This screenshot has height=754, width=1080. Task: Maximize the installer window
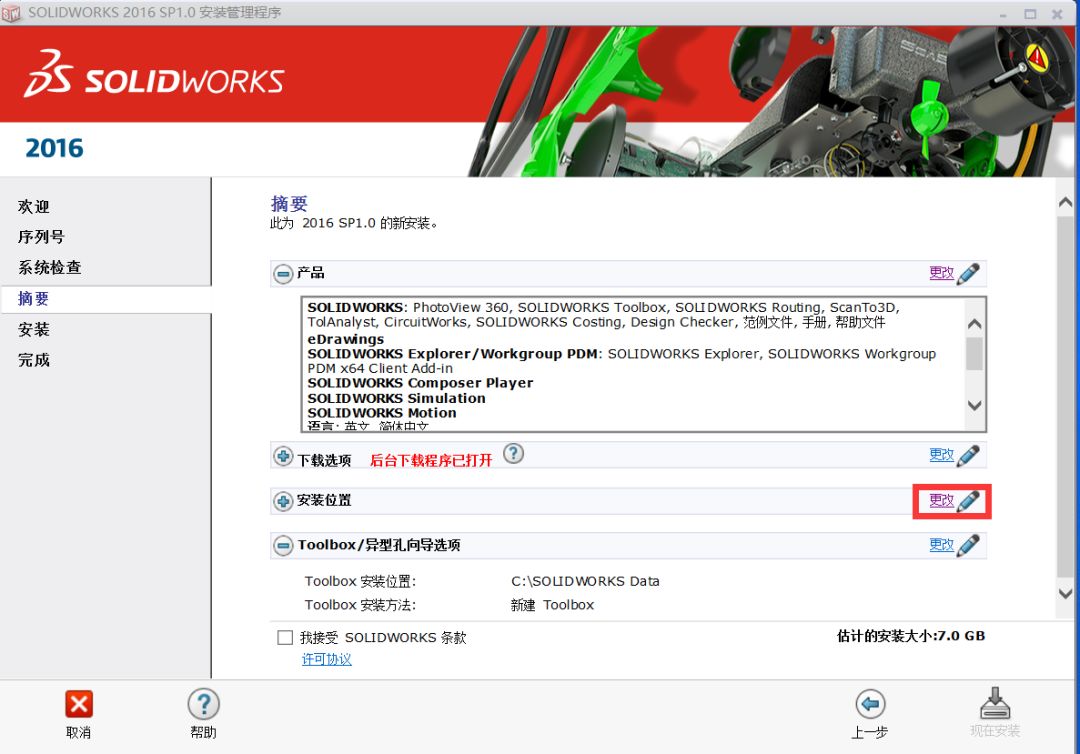pos(1030,14)
